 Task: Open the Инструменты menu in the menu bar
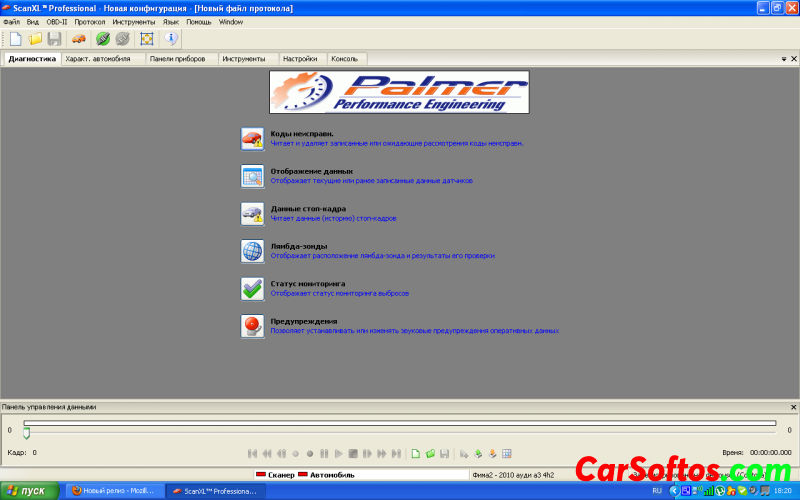133,21
